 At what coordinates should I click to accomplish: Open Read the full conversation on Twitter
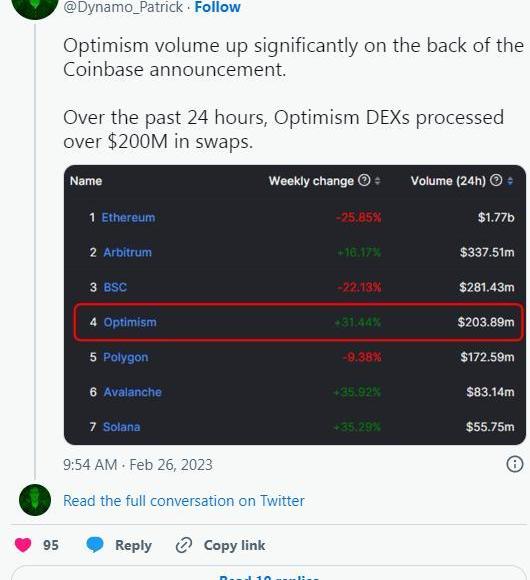[184, 500]
